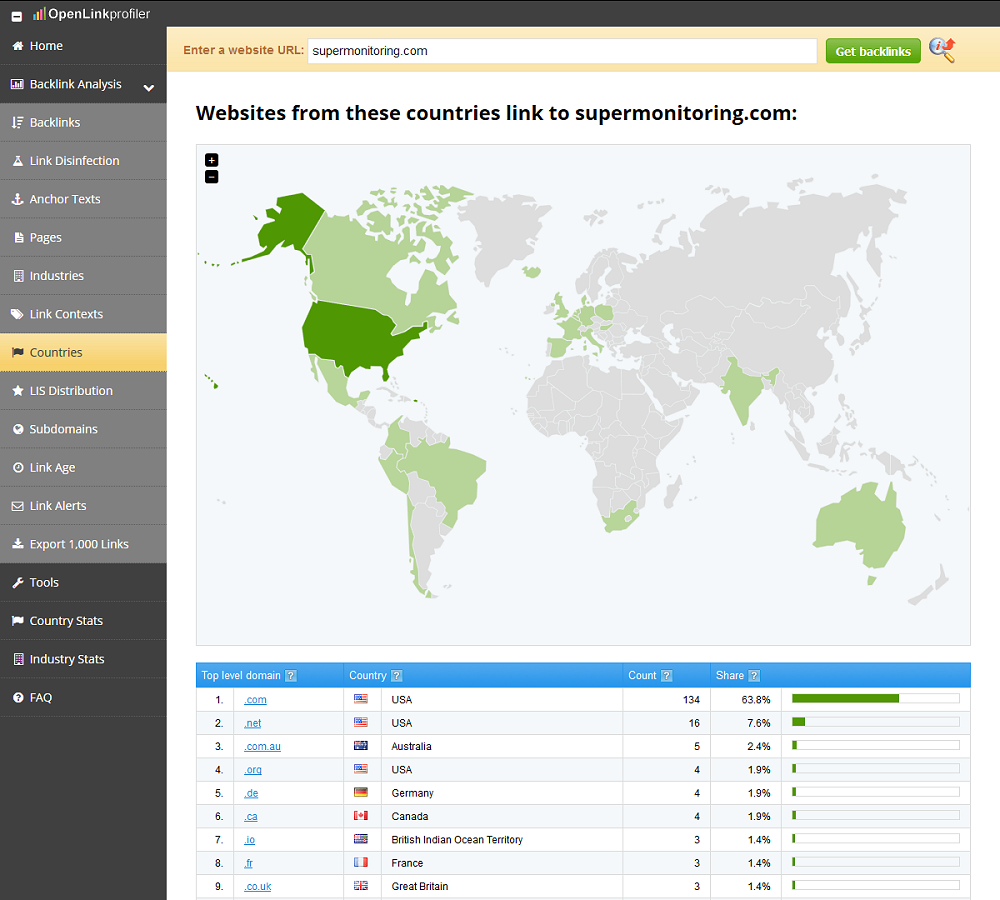Open the .com.au domain link
Viewport: 1000px width, 900px height.
[x=262, y=746]
